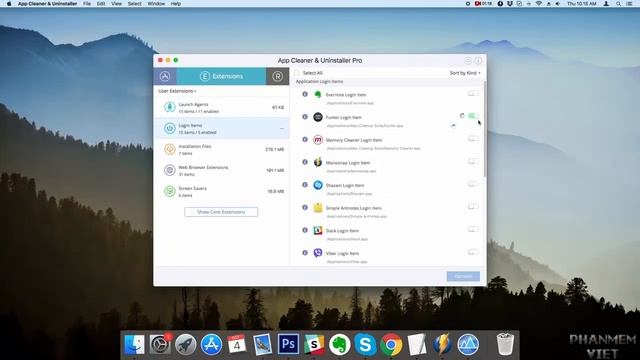This screenshot has height=360, width=640.
Task: Open Google Chrome from the Dock
Action: coord(391,344)
